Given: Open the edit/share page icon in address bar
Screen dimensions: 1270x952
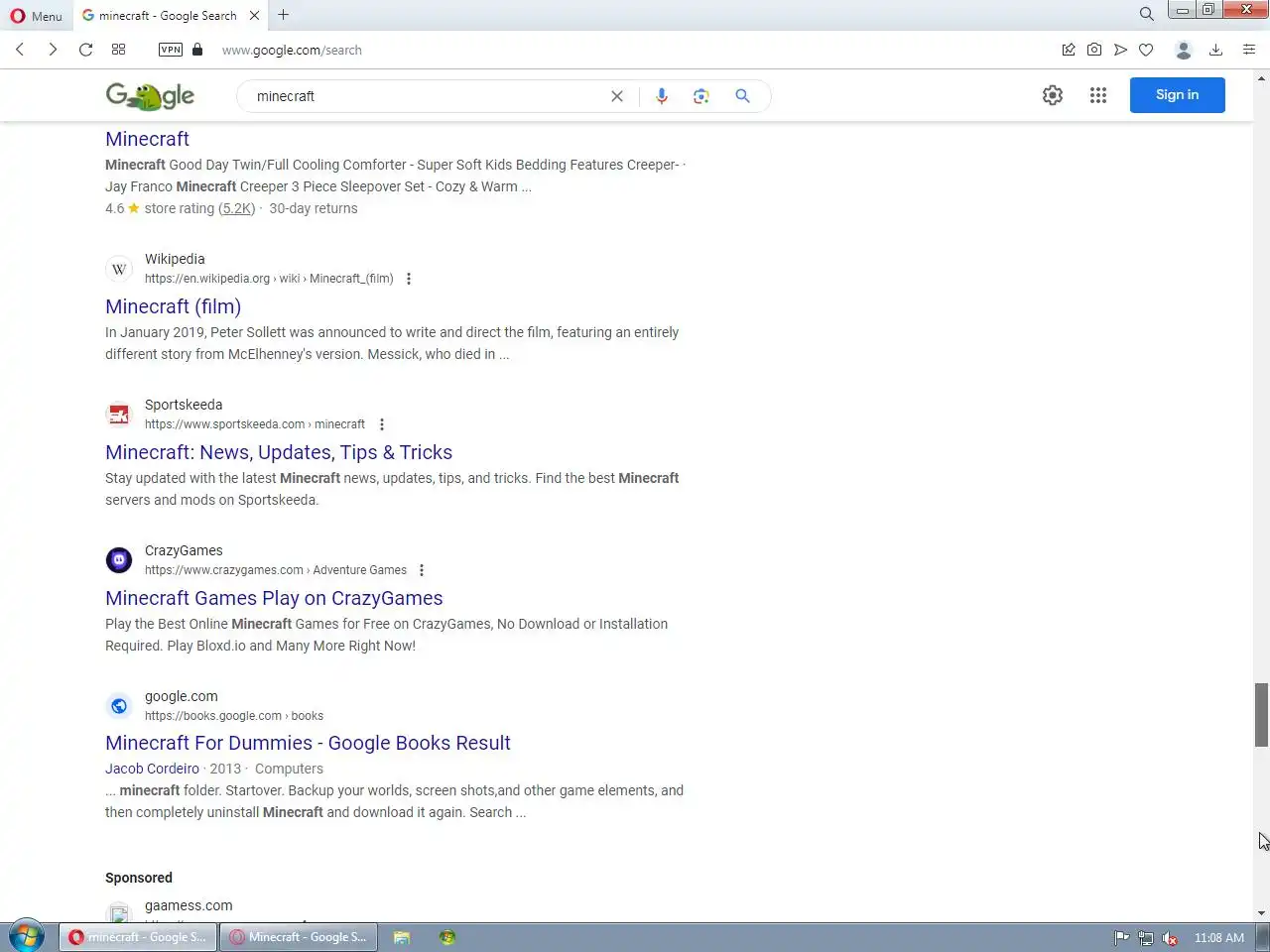Looking at the screenshot, I should [1069, 50].
